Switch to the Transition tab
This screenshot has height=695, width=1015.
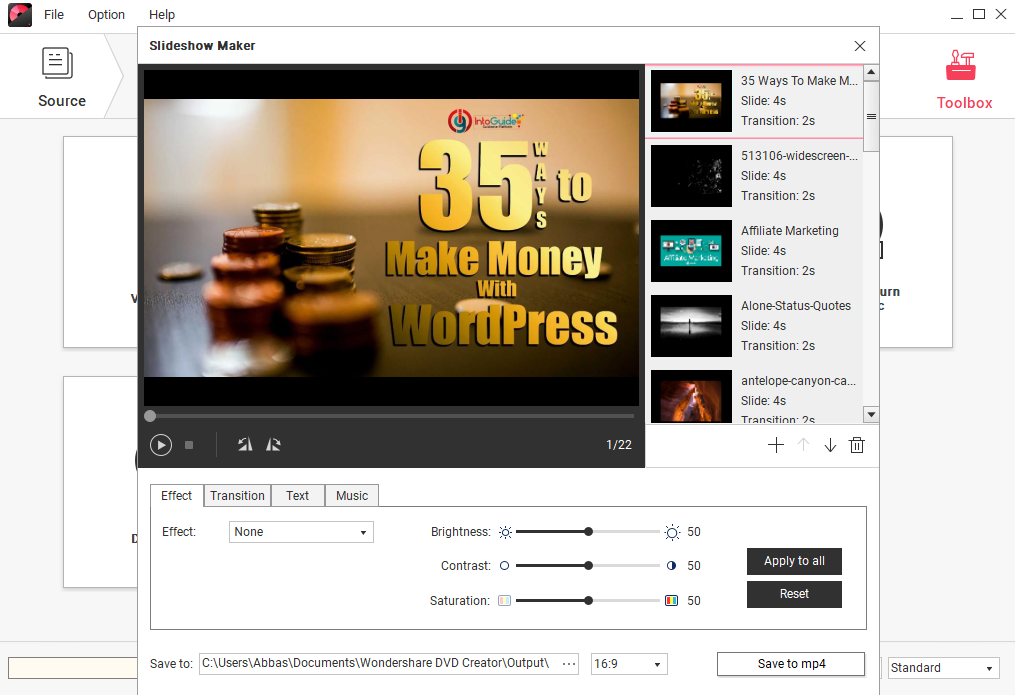tap(237, 496)
